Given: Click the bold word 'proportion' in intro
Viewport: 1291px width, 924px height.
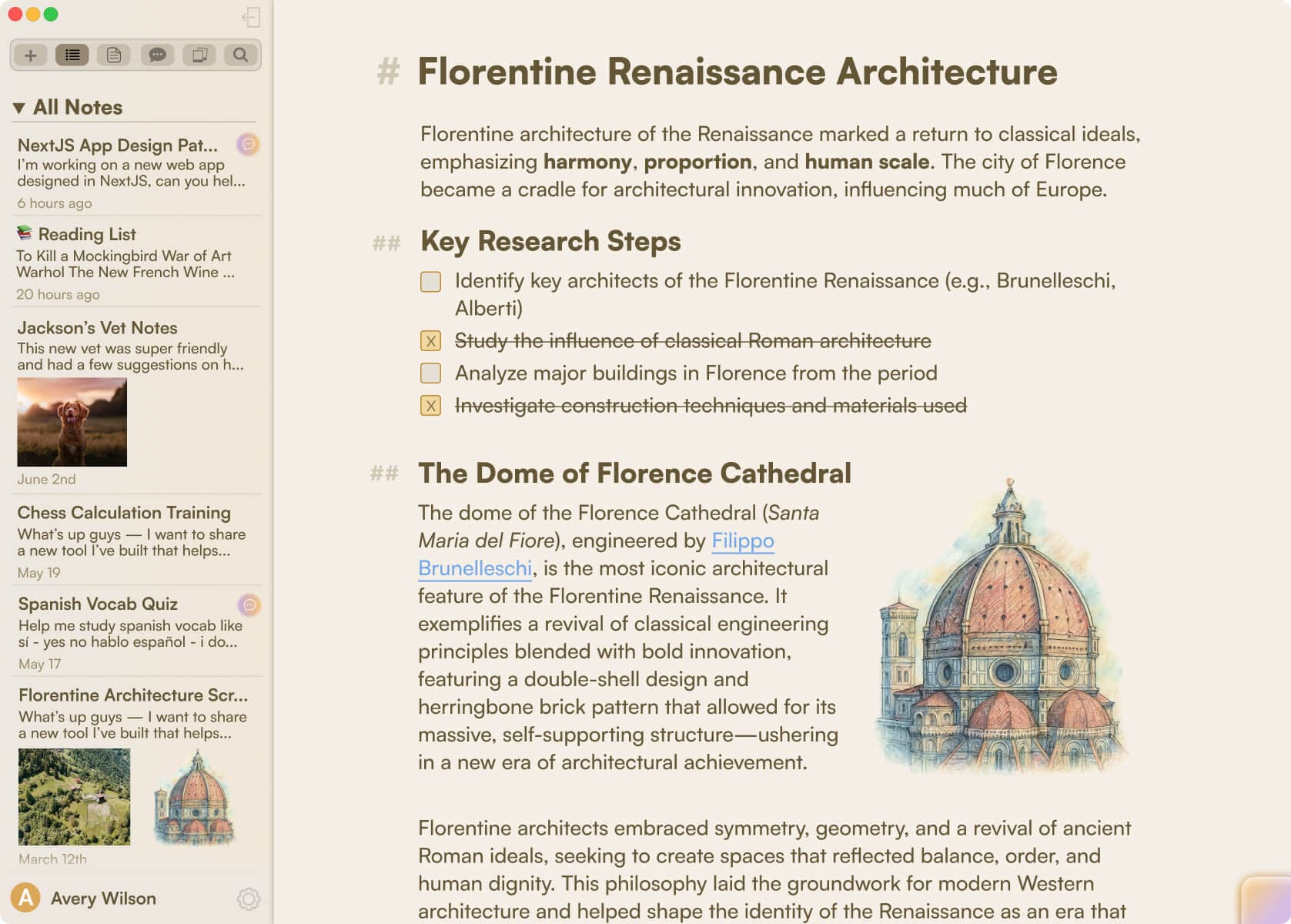Looking at the screenshot, I should tap(697, 162).
